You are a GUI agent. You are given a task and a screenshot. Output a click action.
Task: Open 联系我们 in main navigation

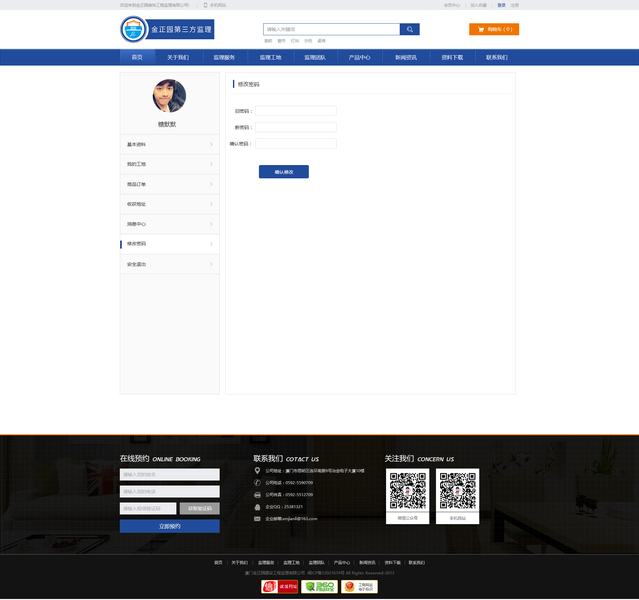click(497, 57)
